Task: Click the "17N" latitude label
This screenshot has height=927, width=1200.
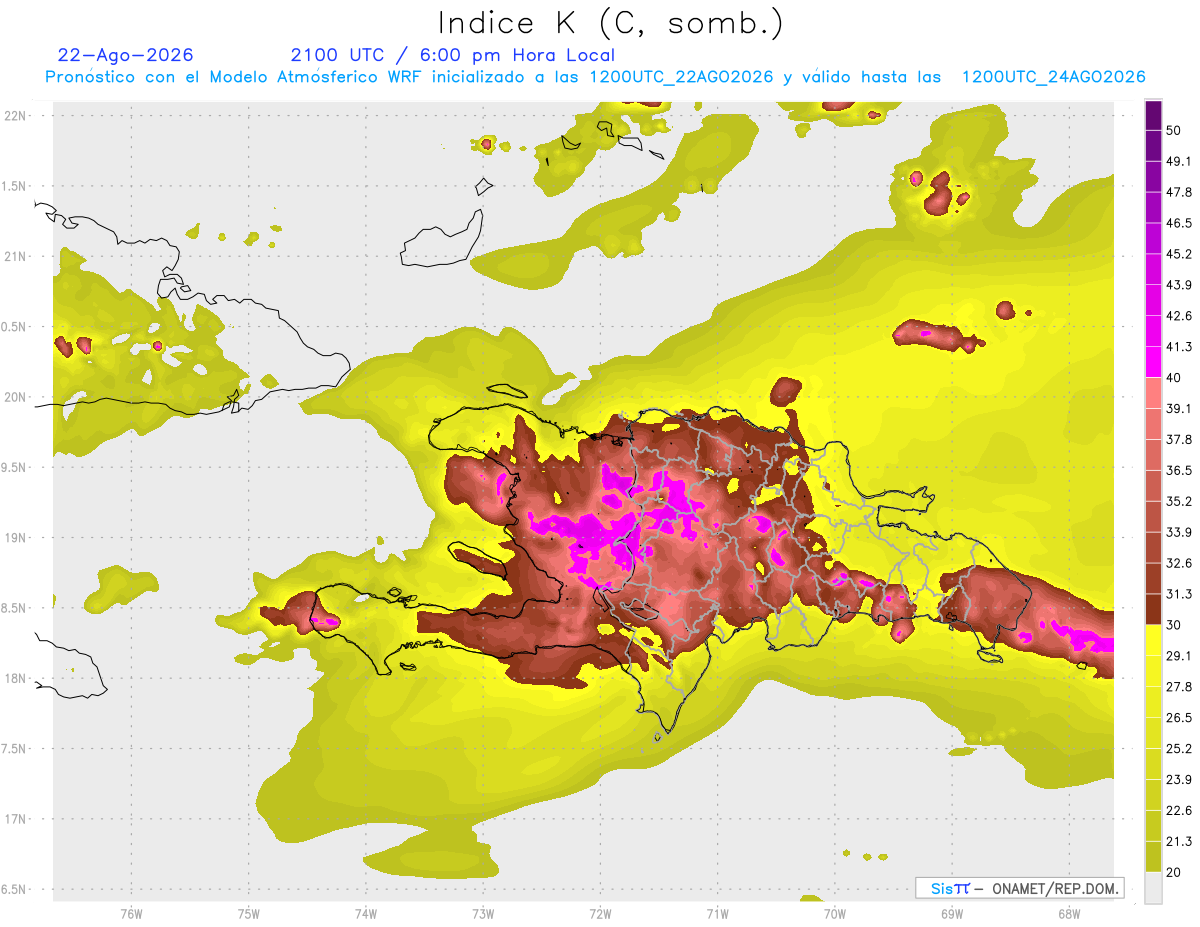Action: coord(16,820)
